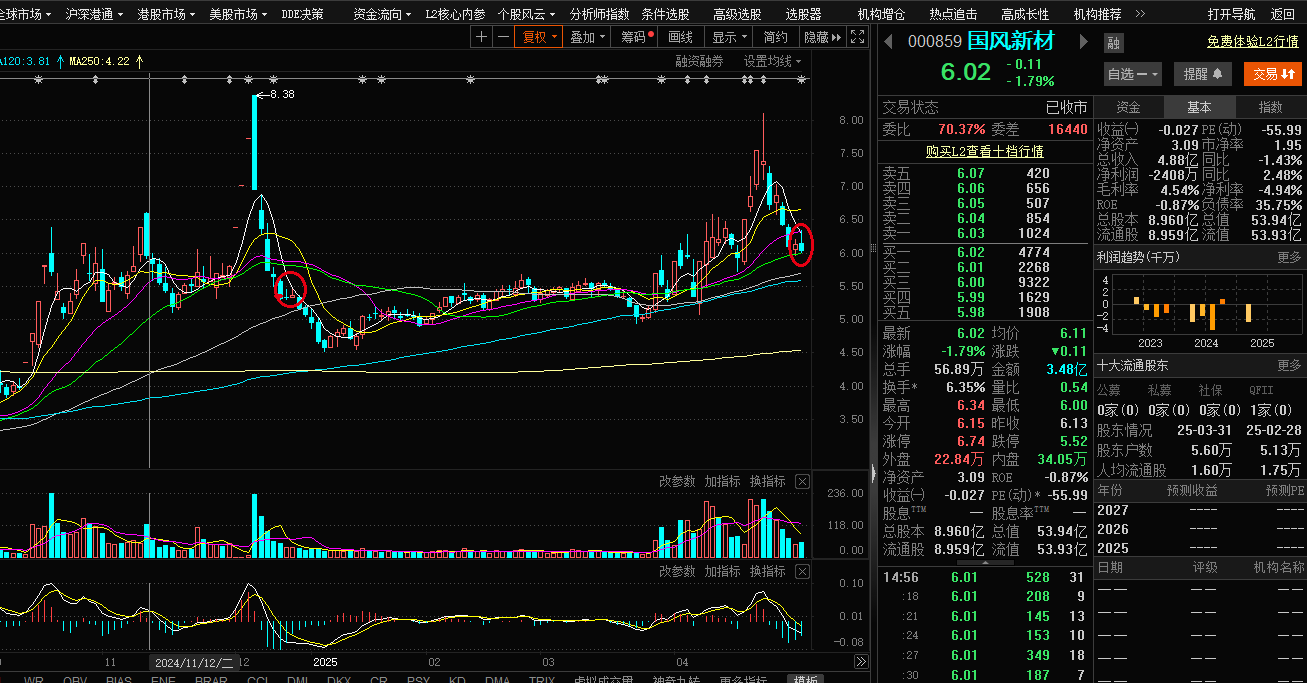The width and height of the screenshot is (1307, 683).
Task: Switch to the 基本 tab
Action: pos(1200,107)
